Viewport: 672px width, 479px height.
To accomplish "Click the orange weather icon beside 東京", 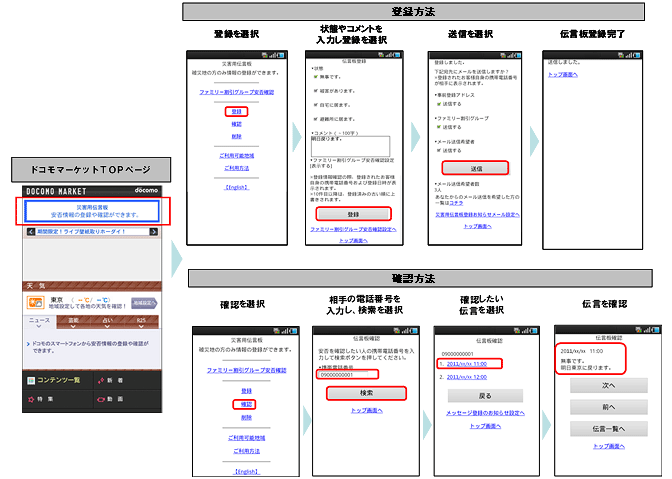I will [x=35, y=302].
